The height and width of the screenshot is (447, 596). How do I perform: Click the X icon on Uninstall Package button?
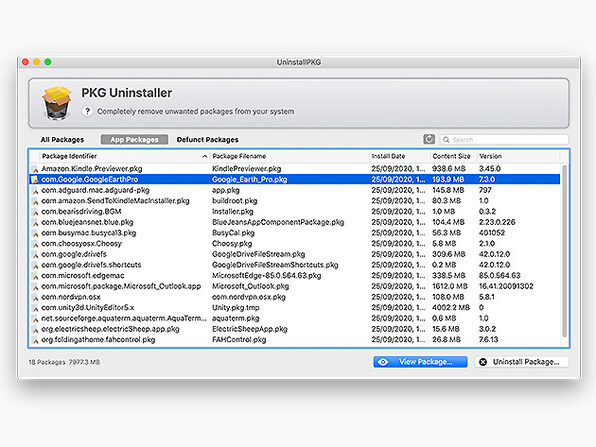pos(483,362)
